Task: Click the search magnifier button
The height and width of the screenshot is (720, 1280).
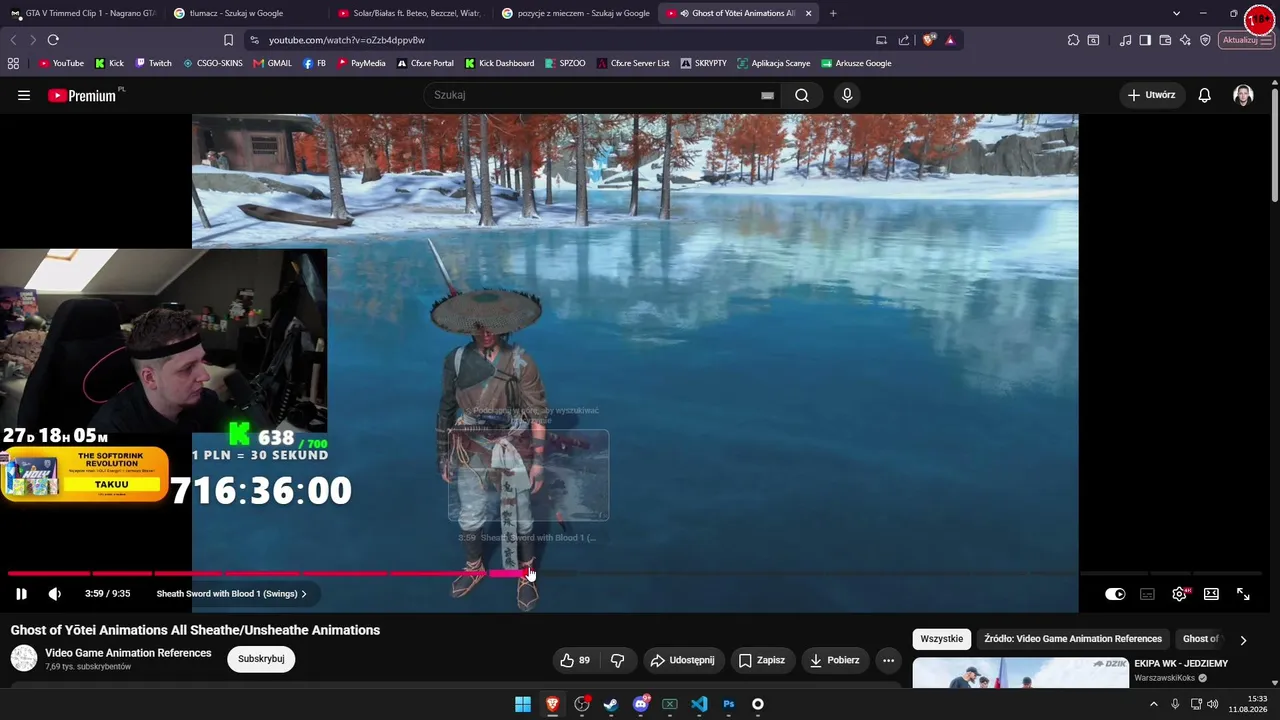Action: click(802, 95)
